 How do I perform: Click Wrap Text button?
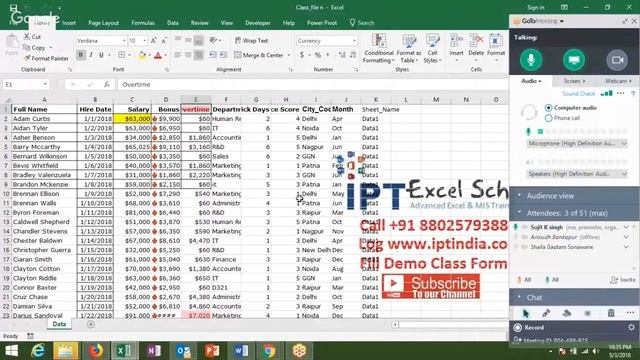coord(251,40)
